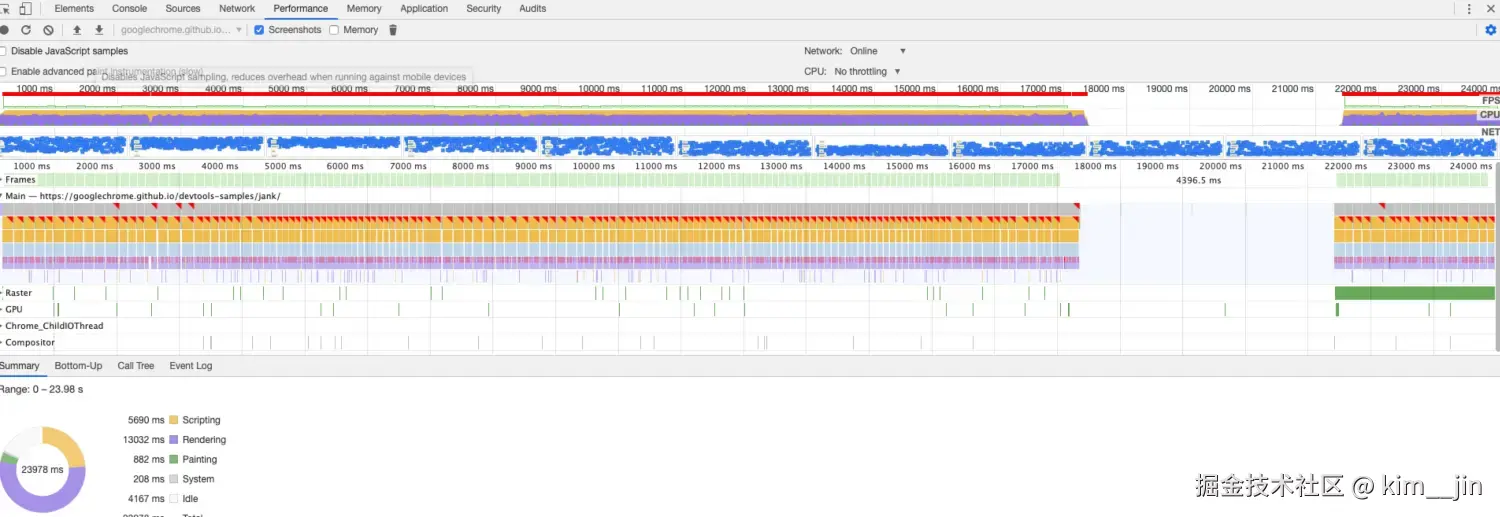
Task: Open the Sources tab
Action: click(x=183, y=9)
